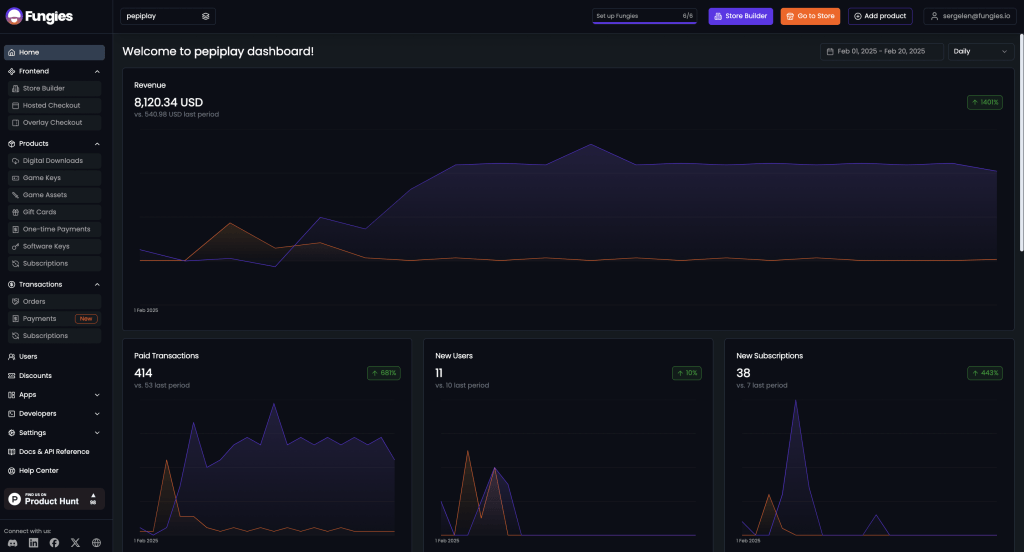This screenshot has height=552, width=1024.
Task: Click the store switcher icon next to pepiplay
Action: [x=206, y=16]
